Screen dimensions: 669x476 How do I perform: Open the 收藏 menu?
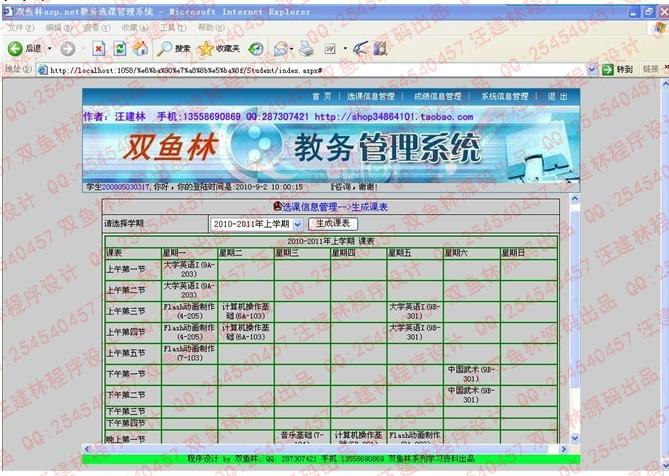point(134,28)
